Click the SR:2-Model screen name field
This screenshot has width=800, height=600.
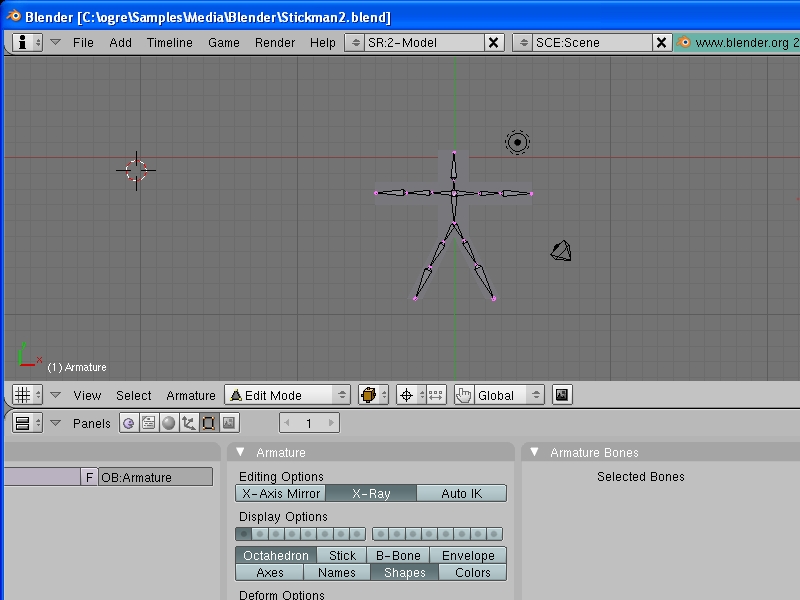(424, 42)
